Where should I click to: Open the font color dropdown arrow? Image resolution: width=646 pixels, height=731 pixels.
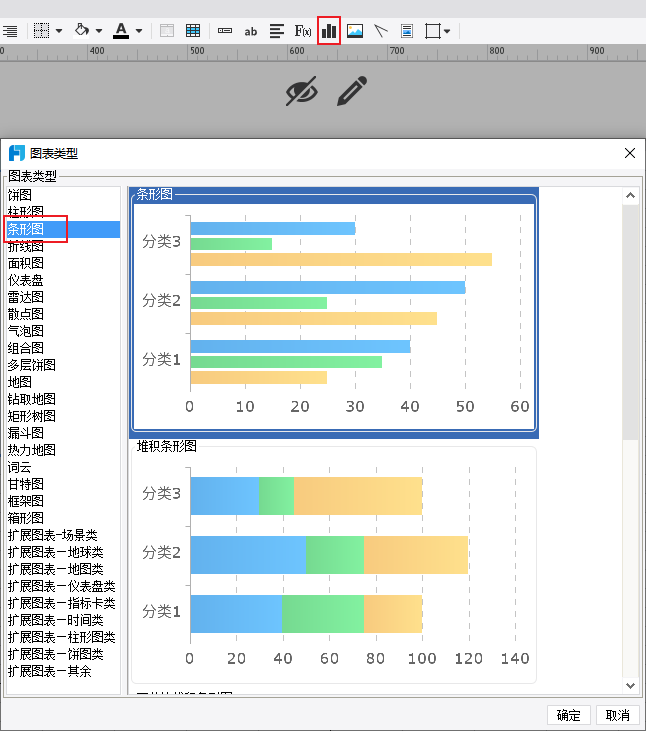[139, 31]
